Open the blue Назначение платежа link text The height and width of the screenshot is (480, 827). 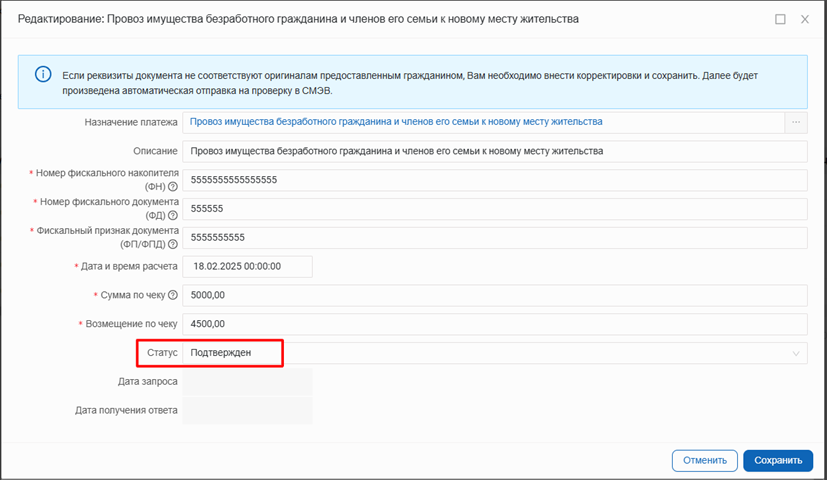click(396, 122)
